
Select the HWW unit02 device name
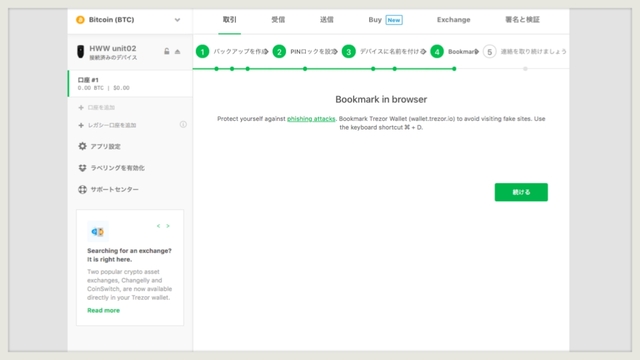113,48
